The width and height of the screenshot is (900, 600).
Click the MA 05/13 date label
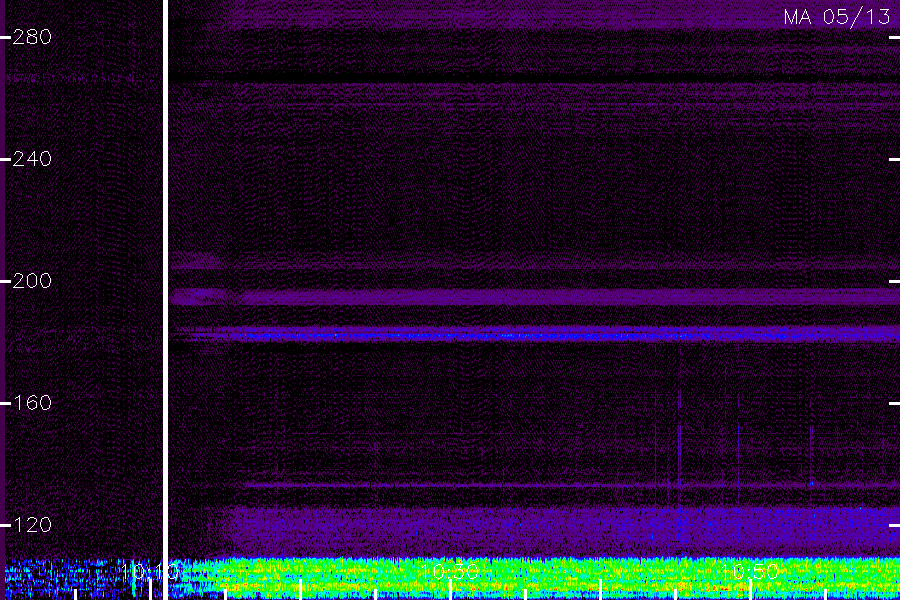(x=837, y=17)
